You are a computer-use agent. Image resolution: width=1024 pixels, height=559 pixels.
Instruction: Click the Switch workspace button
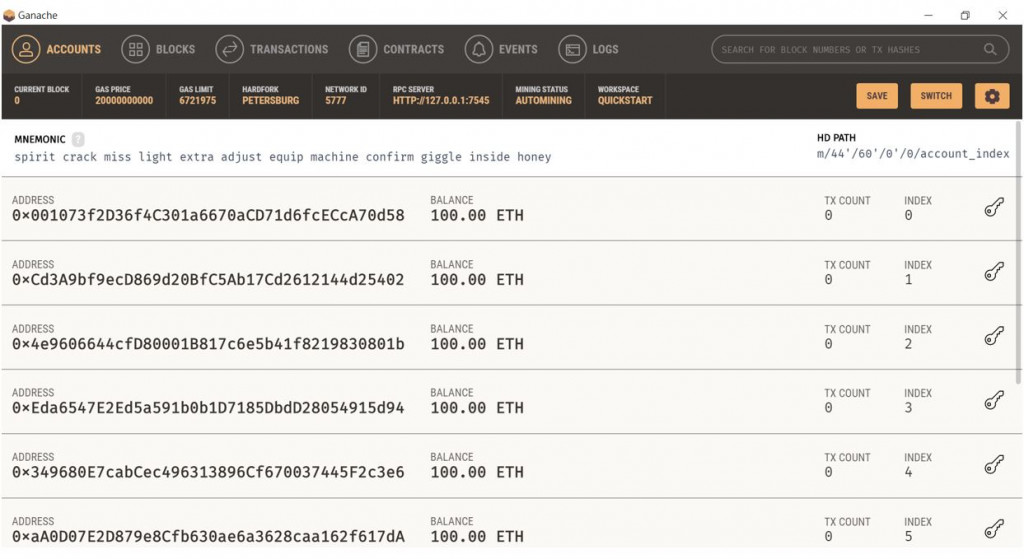pos(936,96)
